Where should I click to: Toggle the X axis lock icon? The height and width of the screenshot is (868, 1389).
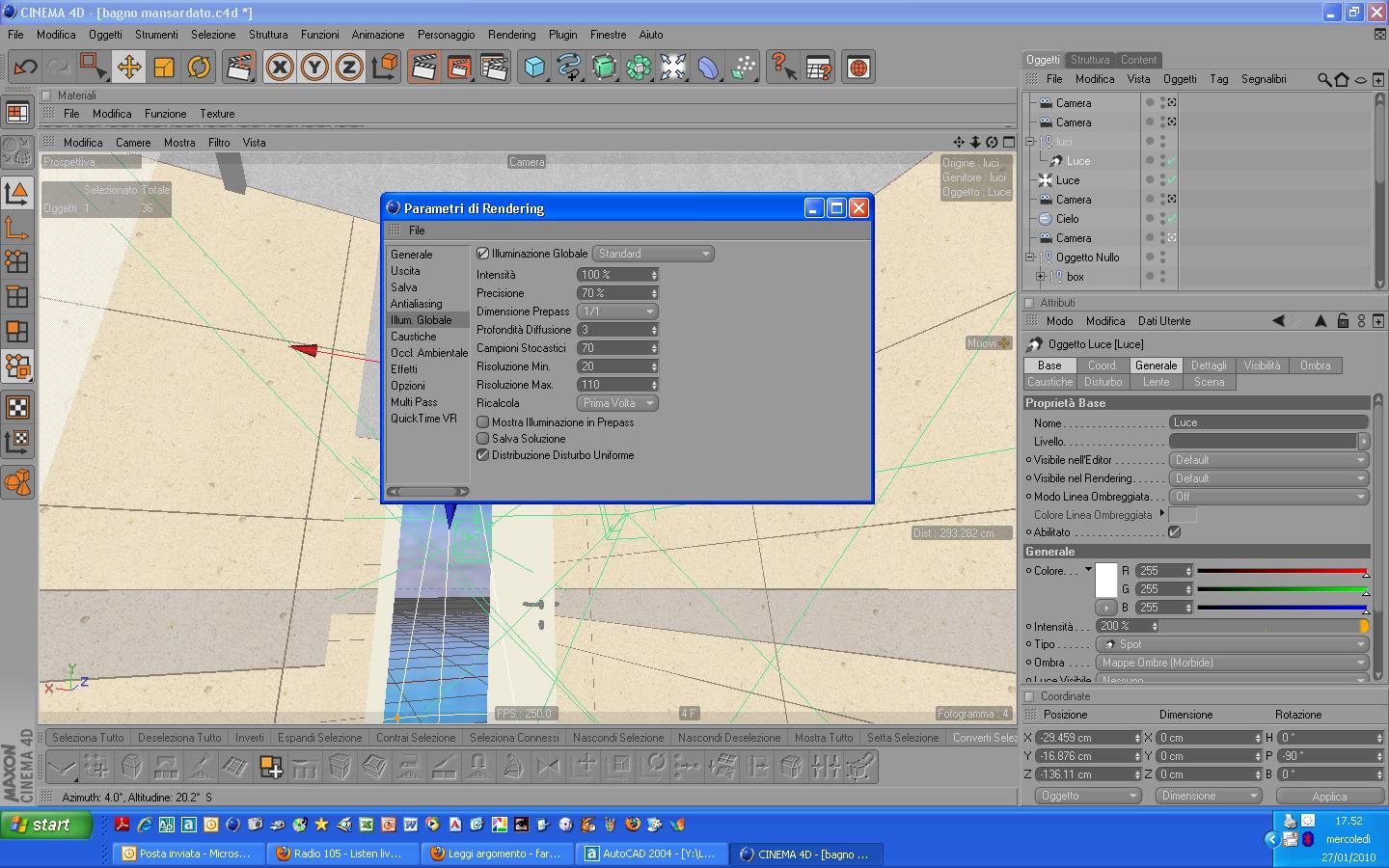pyautogui.click(x=280, y=67)
